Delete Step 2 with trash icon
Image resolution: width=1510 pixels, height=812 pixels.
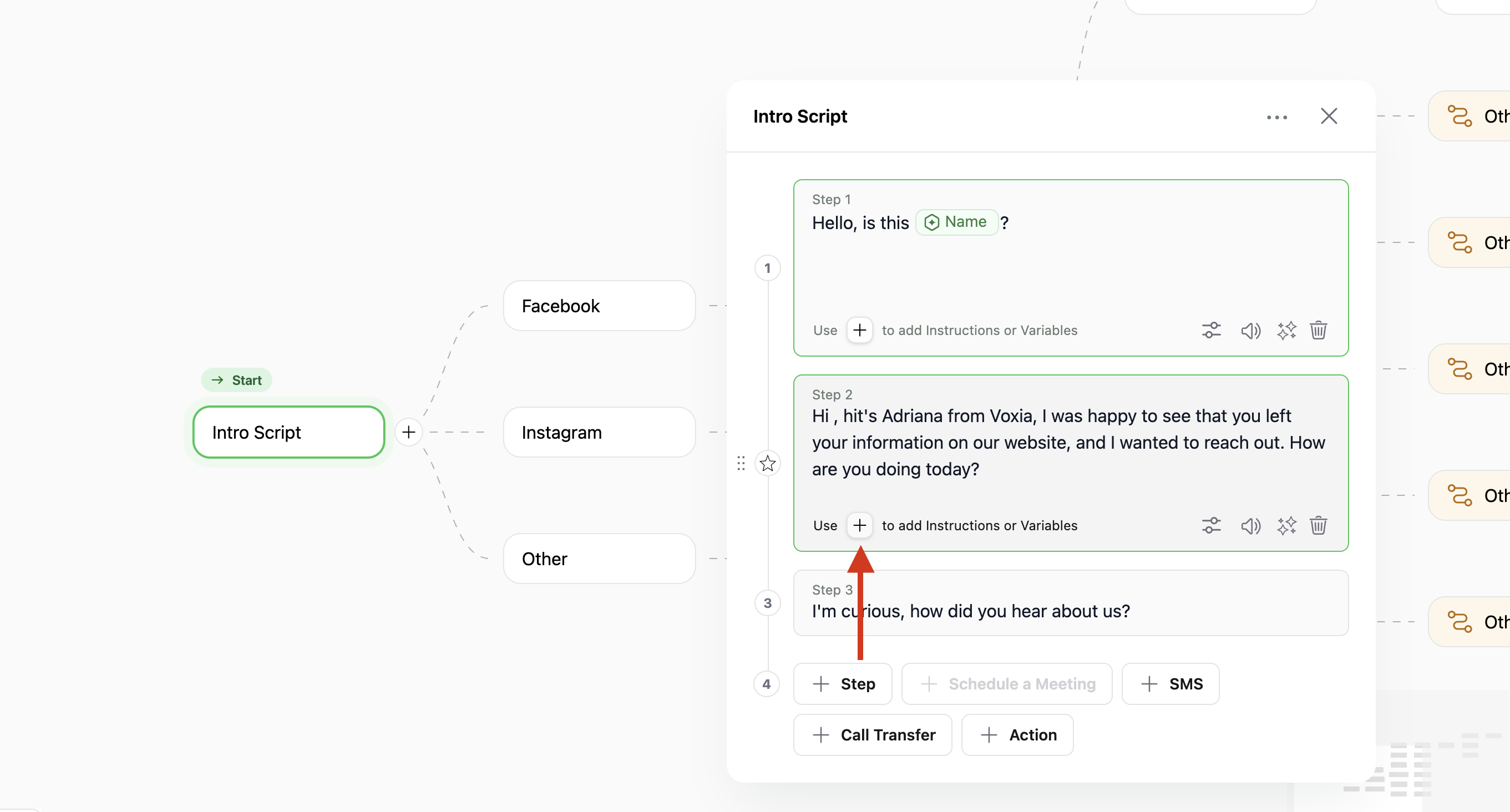coord(1318,525)
